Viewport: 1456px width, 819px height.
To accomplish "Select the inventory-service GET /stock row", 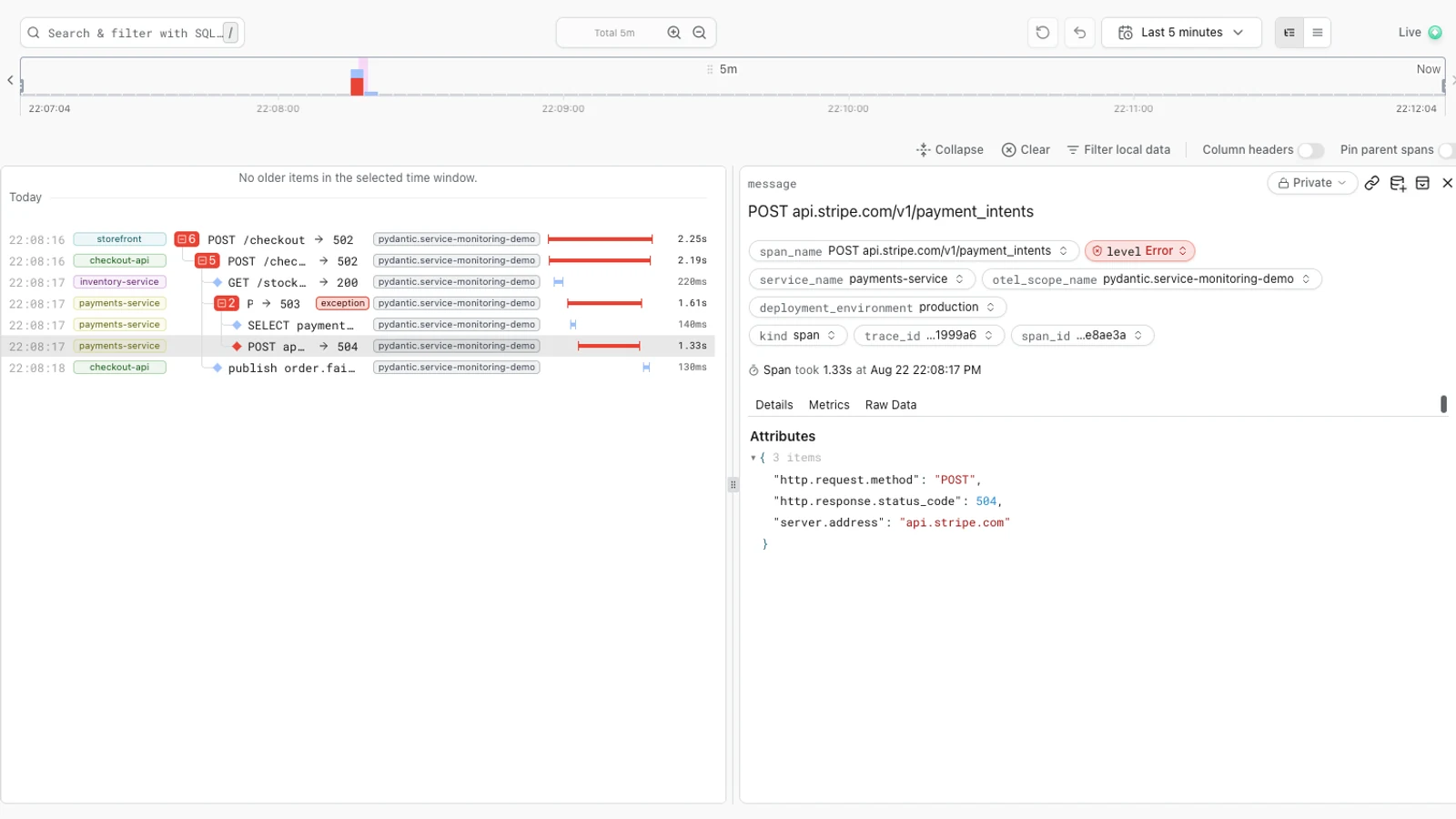I will coord(358,282).
